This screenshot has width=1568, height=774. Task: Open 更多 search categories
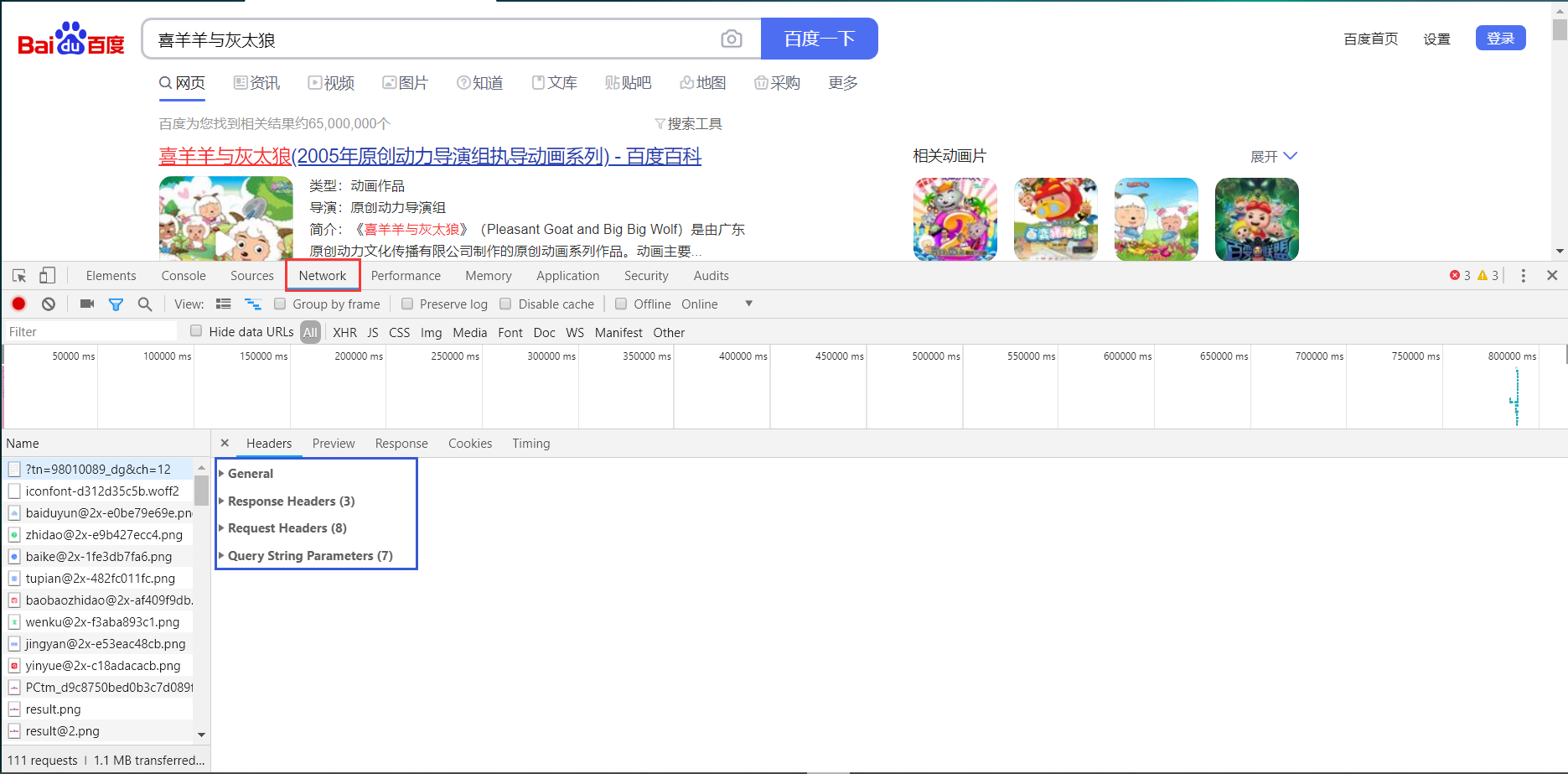[843, 83]
